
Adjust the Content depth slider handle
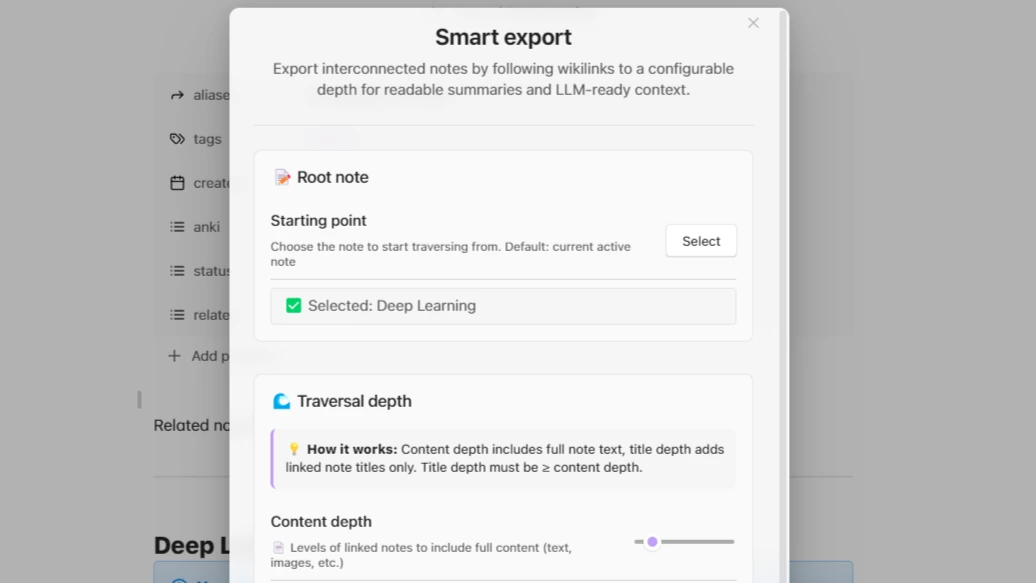652,541
